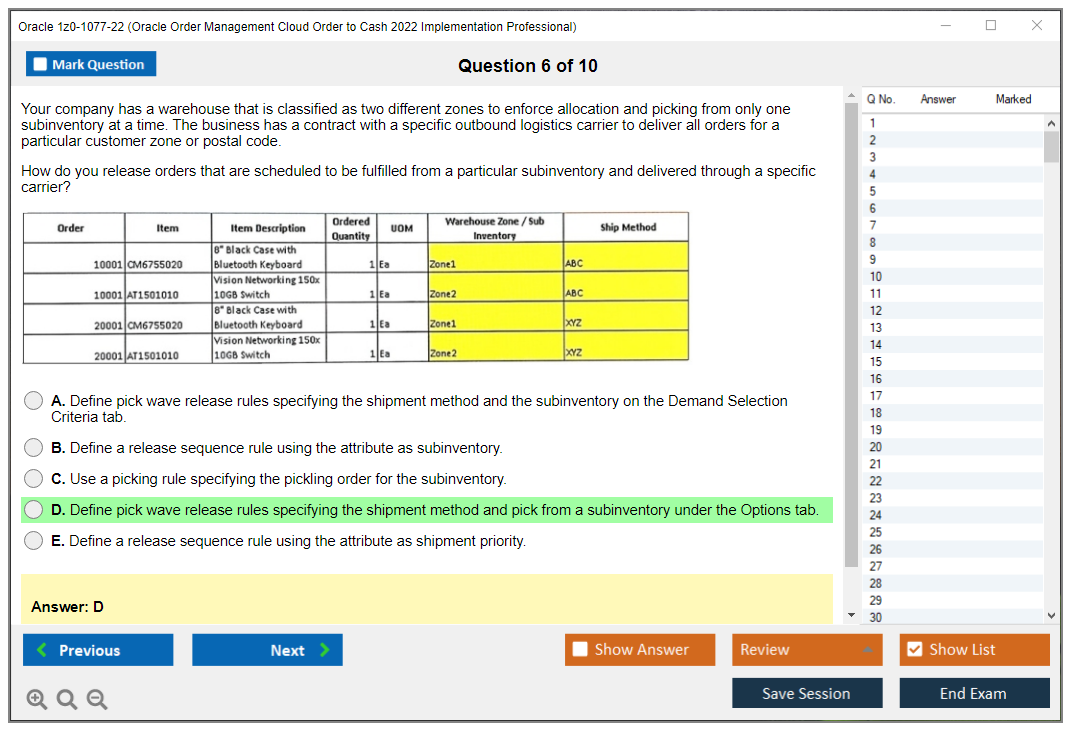Go to the Previous question
Image resolution: width=1075 pixels, height=735 pixels.
pyautogui.click(x=98, y=649)
